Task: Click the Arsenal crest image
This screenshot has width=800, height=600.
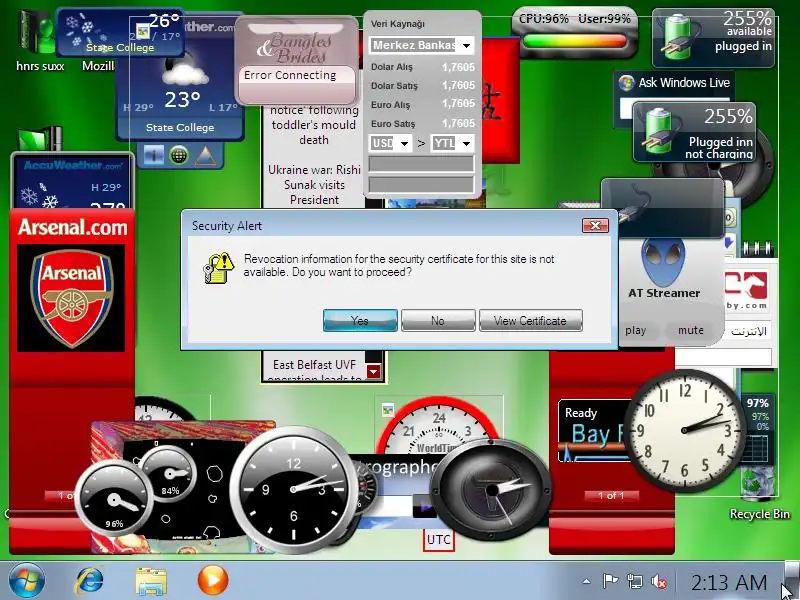Action: (71, 298)
